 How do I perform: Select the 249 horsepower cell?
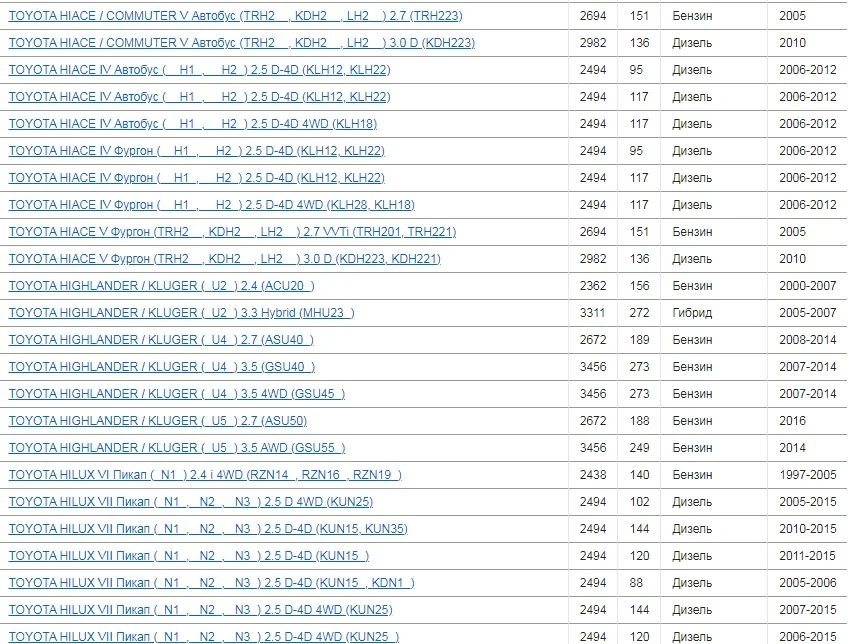point(639,448)
